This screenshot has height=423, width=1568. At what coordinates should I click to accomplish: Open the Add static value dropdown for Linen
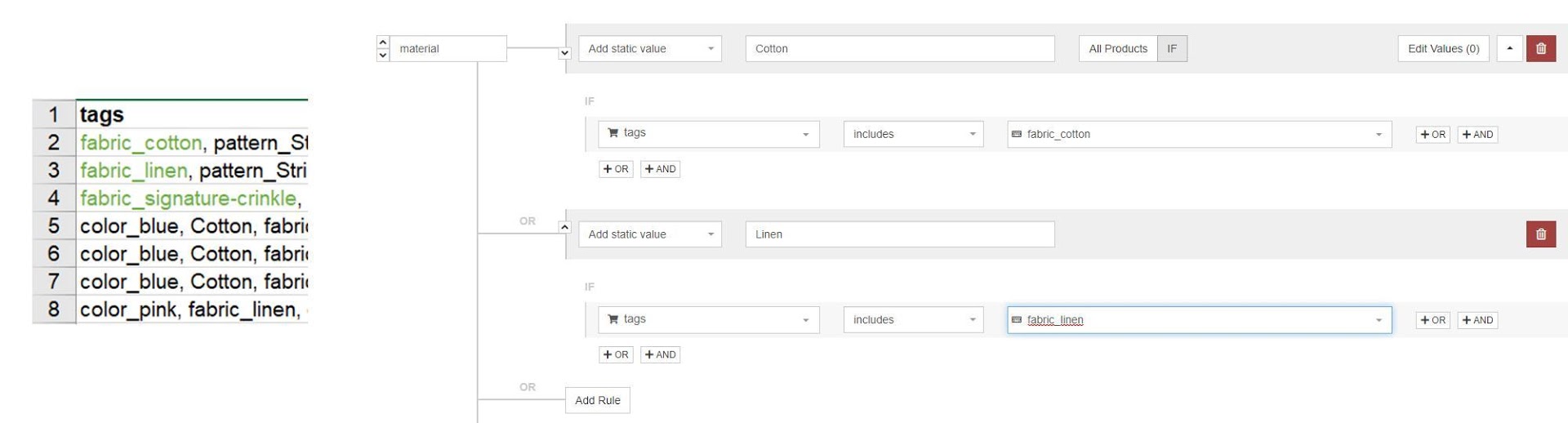pos(650,234)
